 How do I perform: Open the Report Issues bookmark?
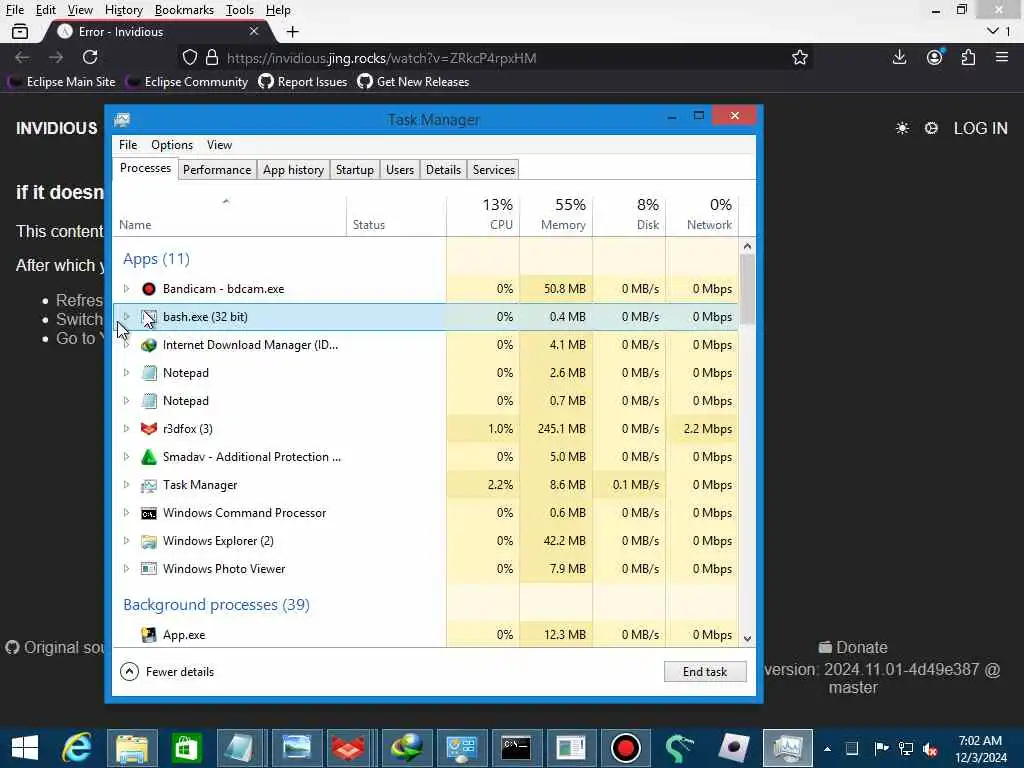pyautogui.click(x=302, y=82)
